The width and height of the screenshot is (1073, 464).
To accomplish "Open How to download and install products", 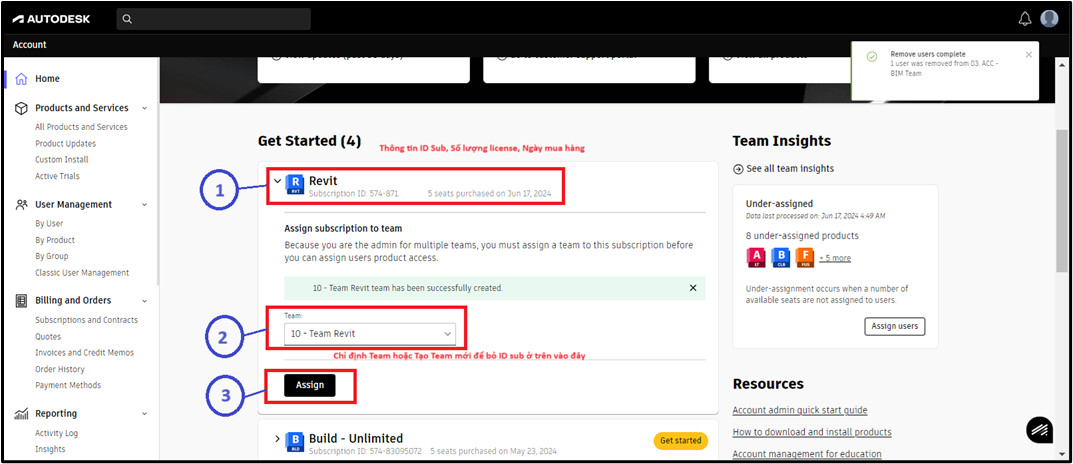I will coord(812,432).
